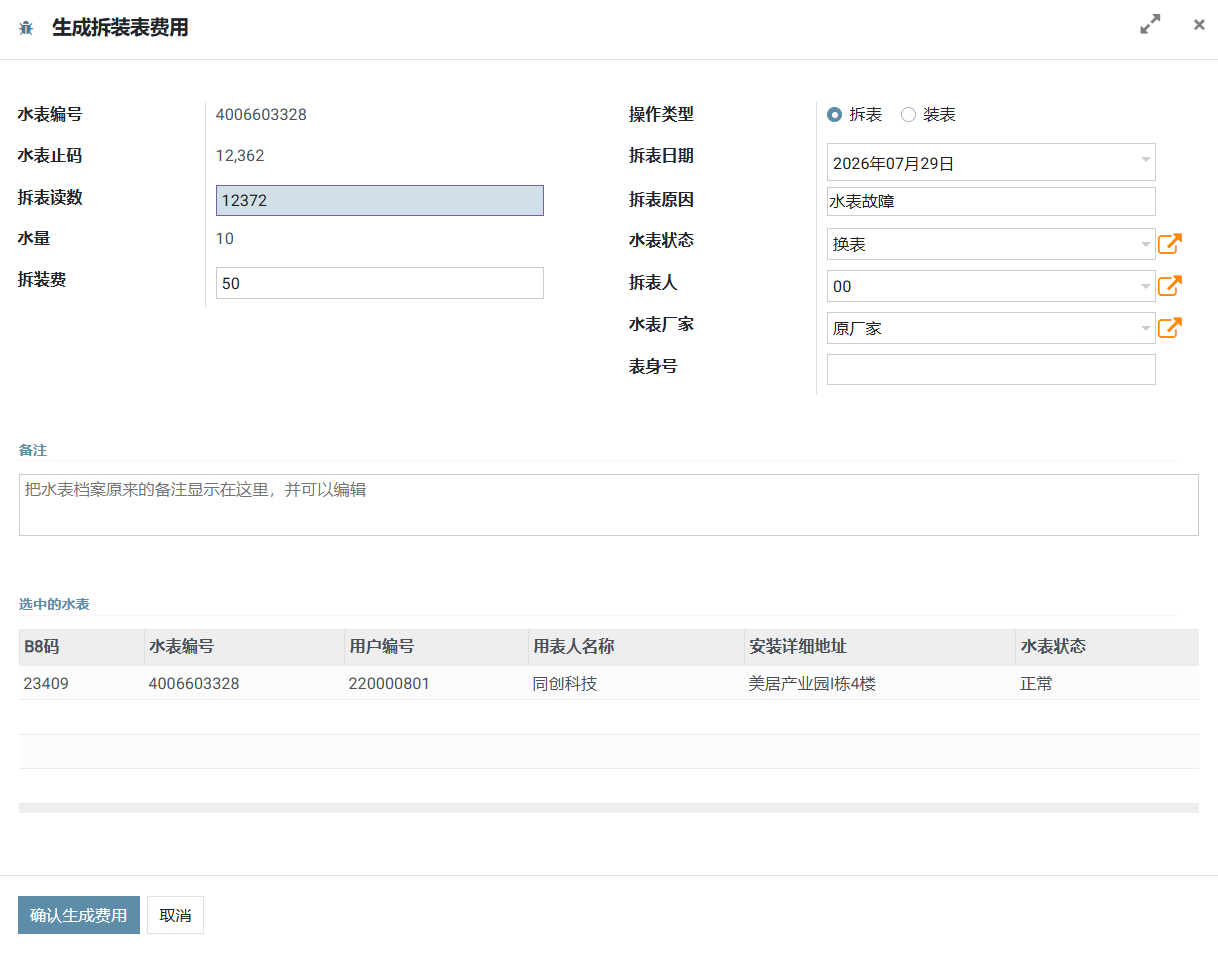
Task: Open external link for 水表状态
Action: pyautogui.click(x=1170, y=243)
